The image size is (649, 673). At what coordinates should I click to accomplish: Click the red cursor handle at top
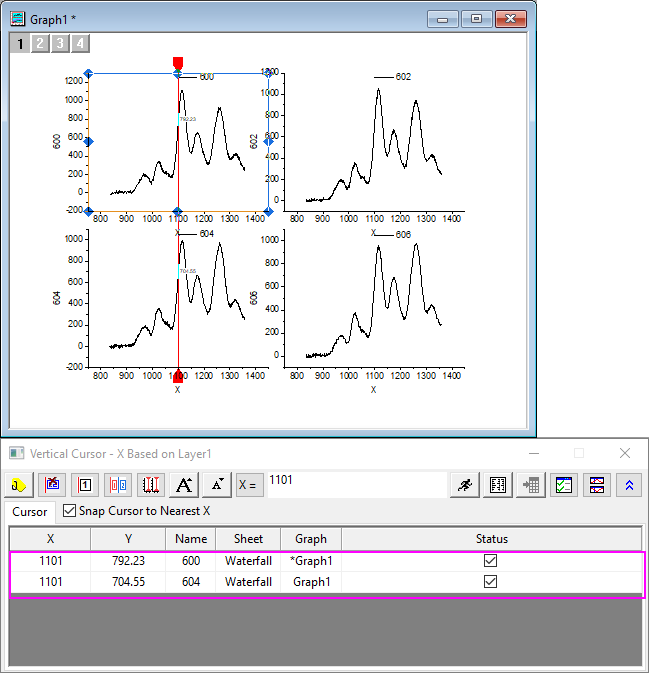(178, 62)
